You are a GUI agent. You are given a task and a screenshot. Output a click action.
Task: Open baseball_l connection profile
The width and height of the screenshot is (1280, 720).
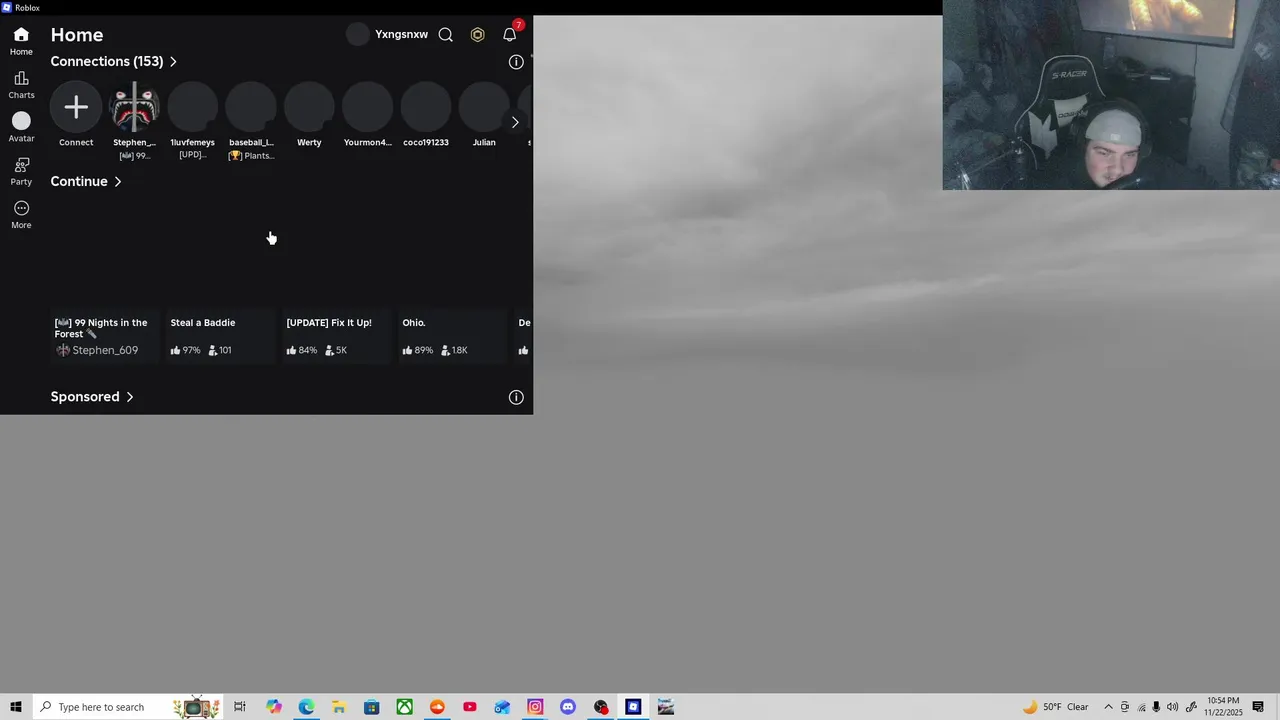pyautogui.click(x=251, y=108)
